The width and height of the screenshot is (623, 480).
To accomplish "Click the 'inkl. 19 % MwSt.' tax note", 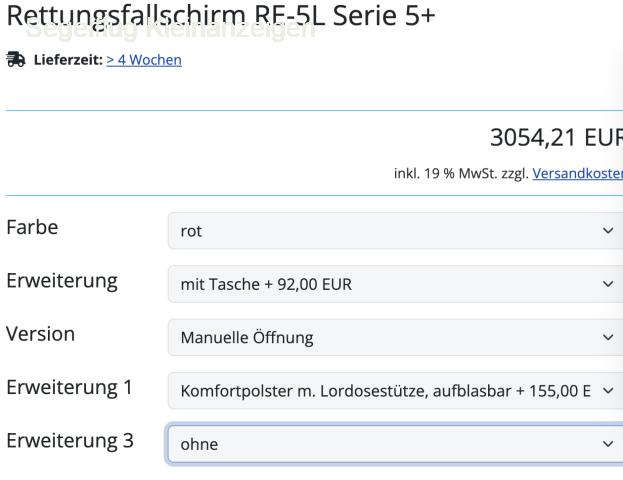I will click(460, 172).
